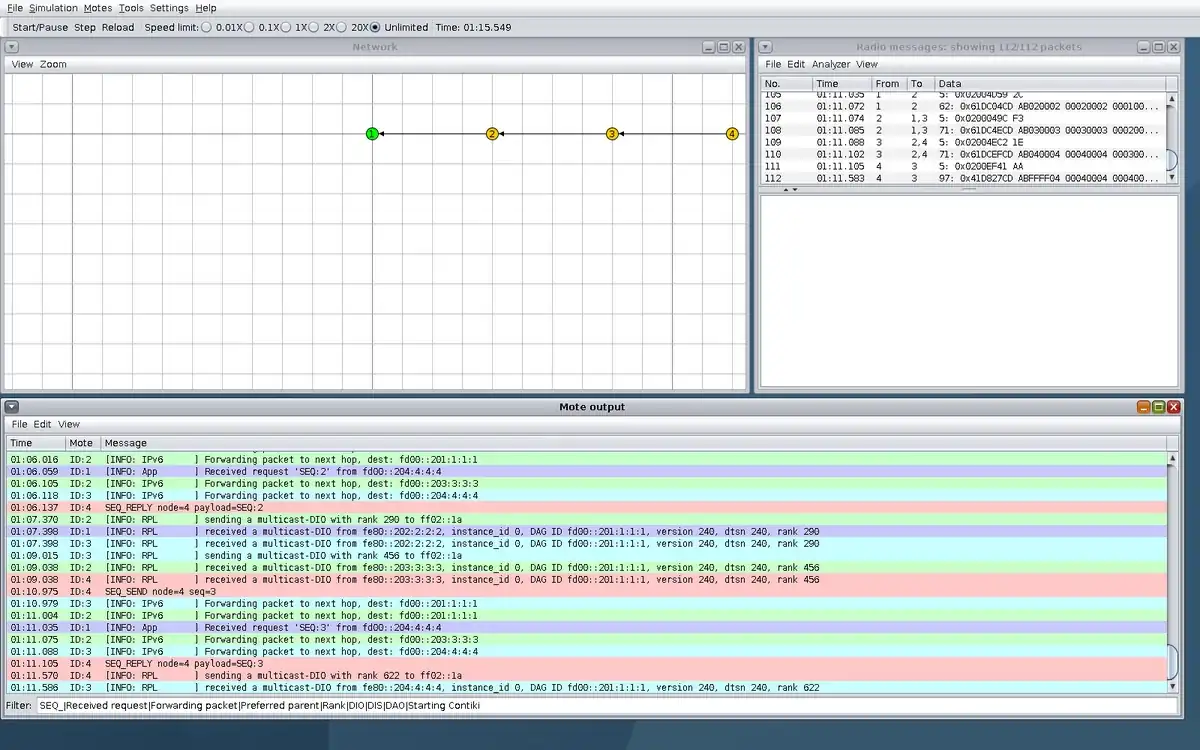Image resolution: width=1200 pixels, height=750 pixels.
Task: Select 'sending a multicast-DIO with rank 622' line
Action: (587, 676)
